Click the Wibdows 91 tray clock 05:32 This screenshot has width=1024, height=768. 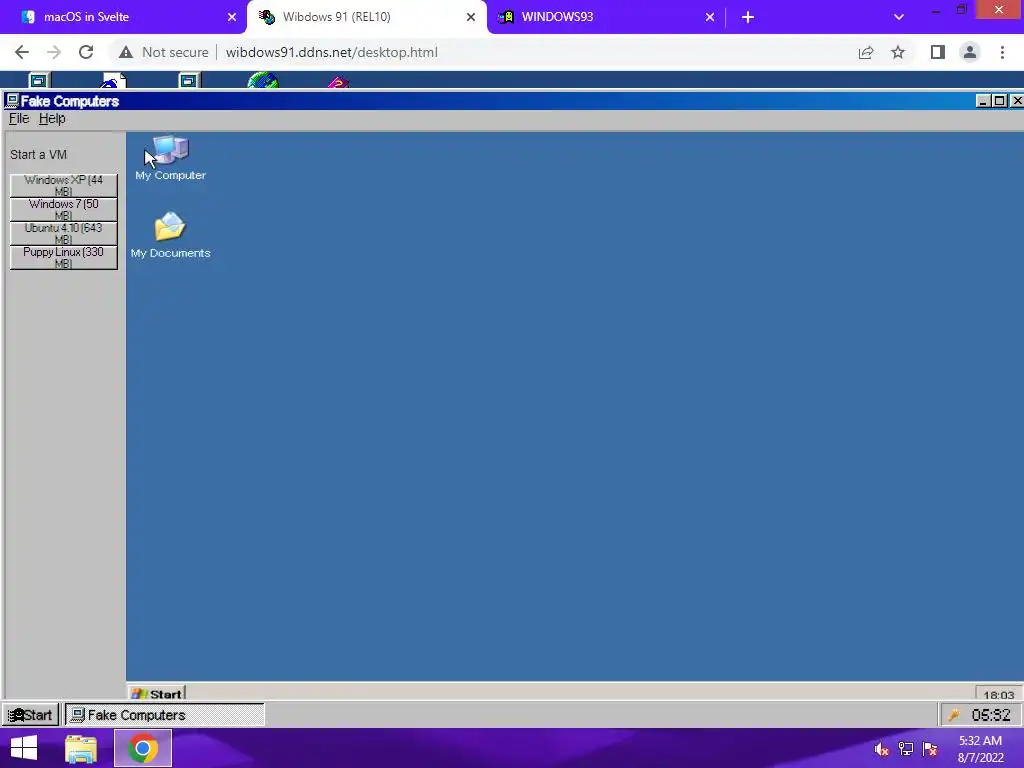coord(991,715)
